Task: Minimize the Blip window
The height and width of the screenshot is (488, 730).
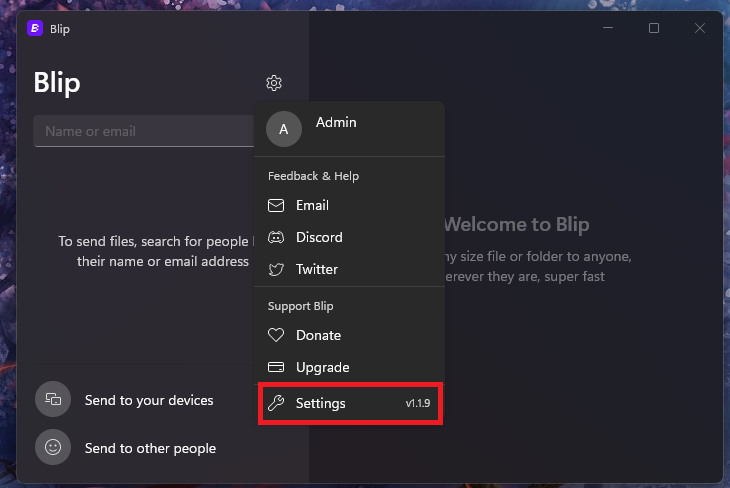Action: tap(608, 29)
